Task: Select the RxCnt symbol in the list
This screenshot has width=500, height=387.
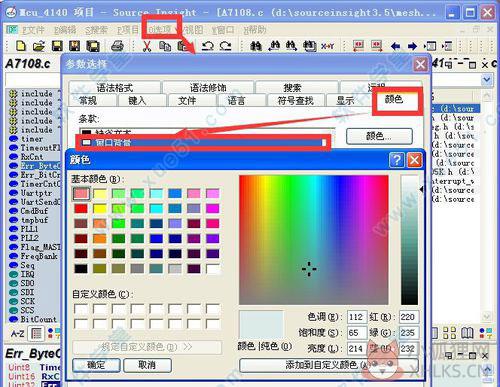Action: (x=32, y=157)
